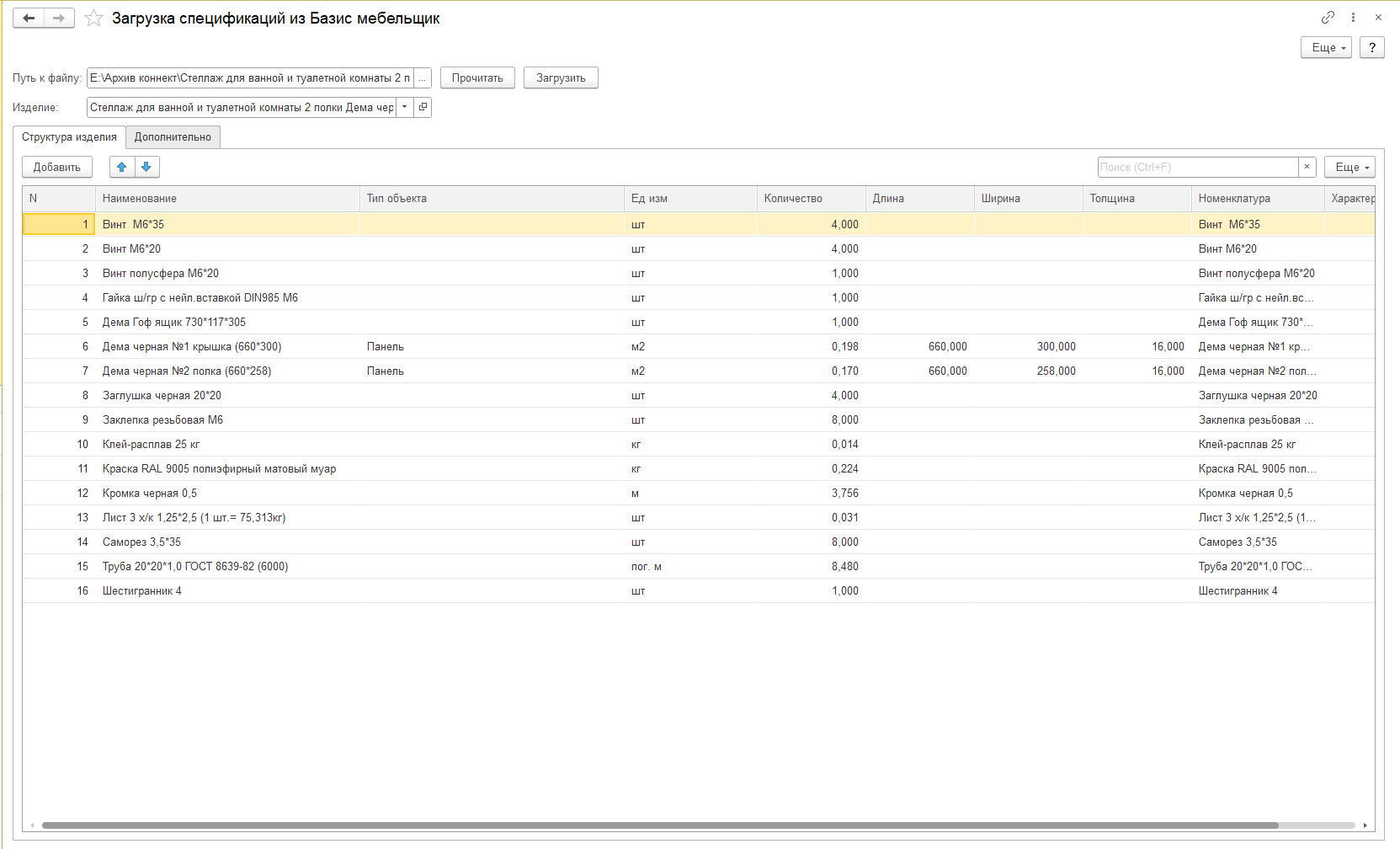1400x849 pixels.
Task: Select the Структура изделия tab
Action: pyautogui.click(x=69, y=136)
